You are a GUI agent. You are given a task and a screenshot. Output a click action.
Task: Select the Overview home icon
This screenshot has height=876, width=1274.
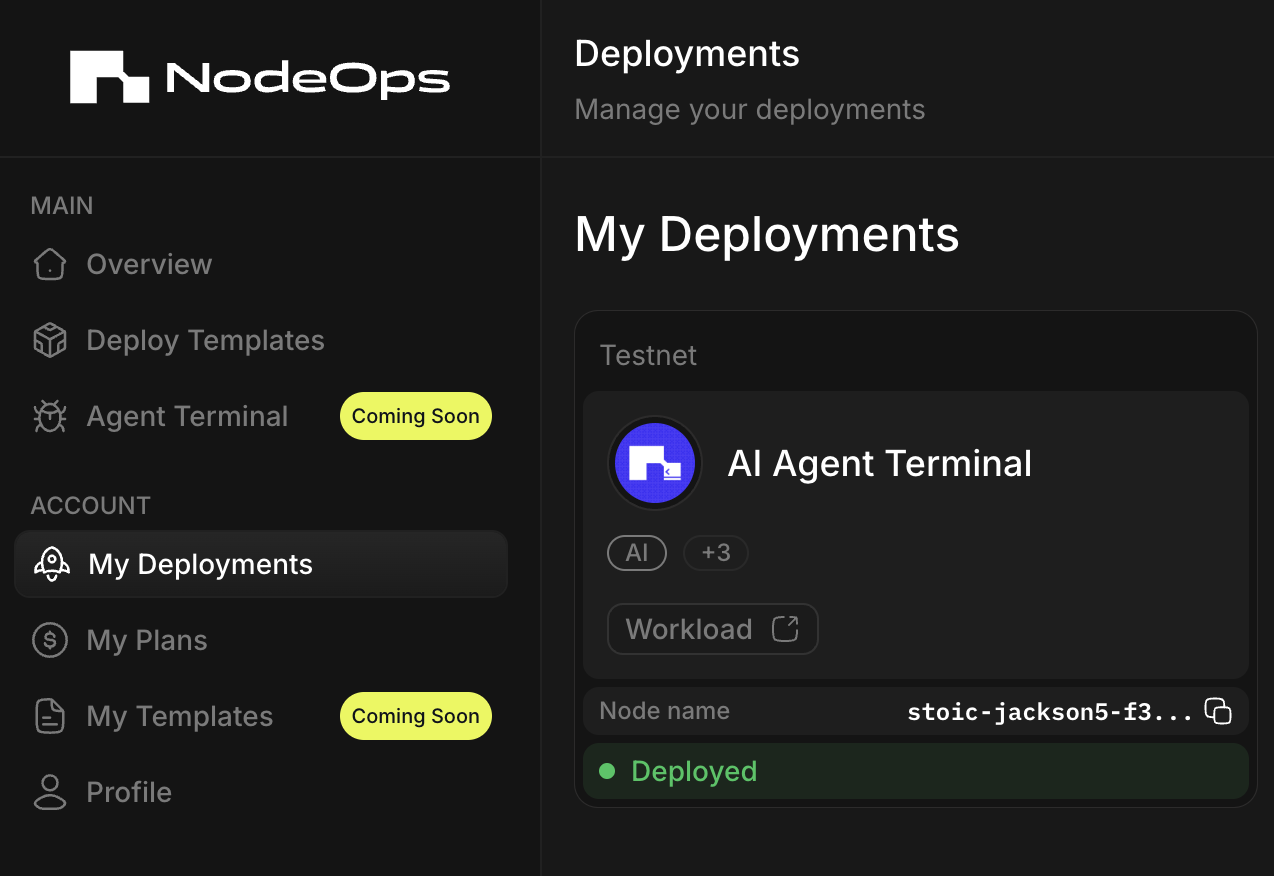pos(49,263)
